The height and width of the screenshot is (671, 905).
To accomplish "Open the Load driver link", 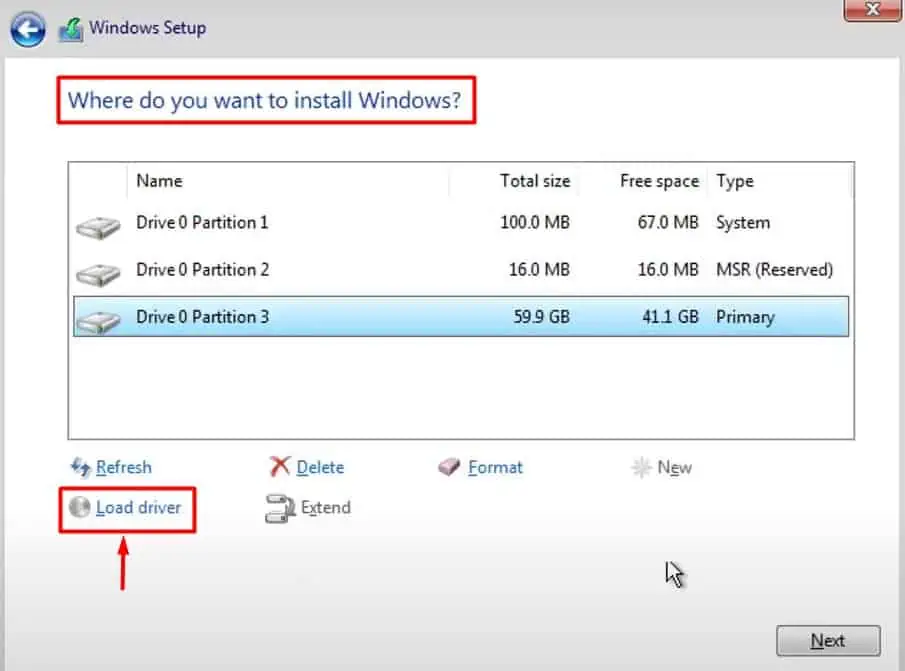I will point(139,508).
